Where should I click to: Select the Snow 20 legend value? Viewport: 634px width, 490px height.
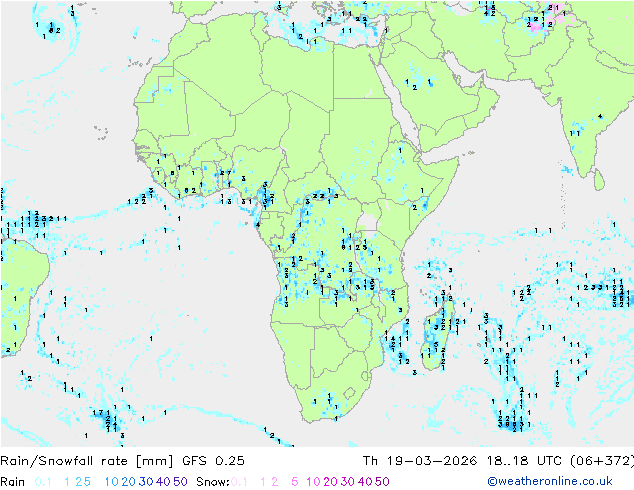pyautogui.click(x=330, y=482)
